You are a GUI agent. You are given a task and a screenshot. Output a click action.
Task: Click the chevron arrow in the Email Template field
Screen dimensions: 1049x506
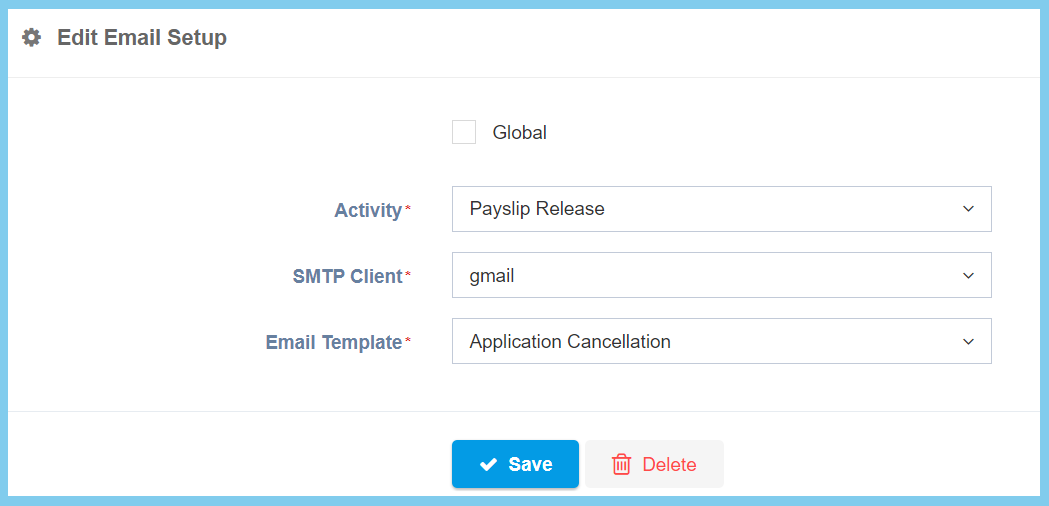pyautogui.click(x=967, y=341)
